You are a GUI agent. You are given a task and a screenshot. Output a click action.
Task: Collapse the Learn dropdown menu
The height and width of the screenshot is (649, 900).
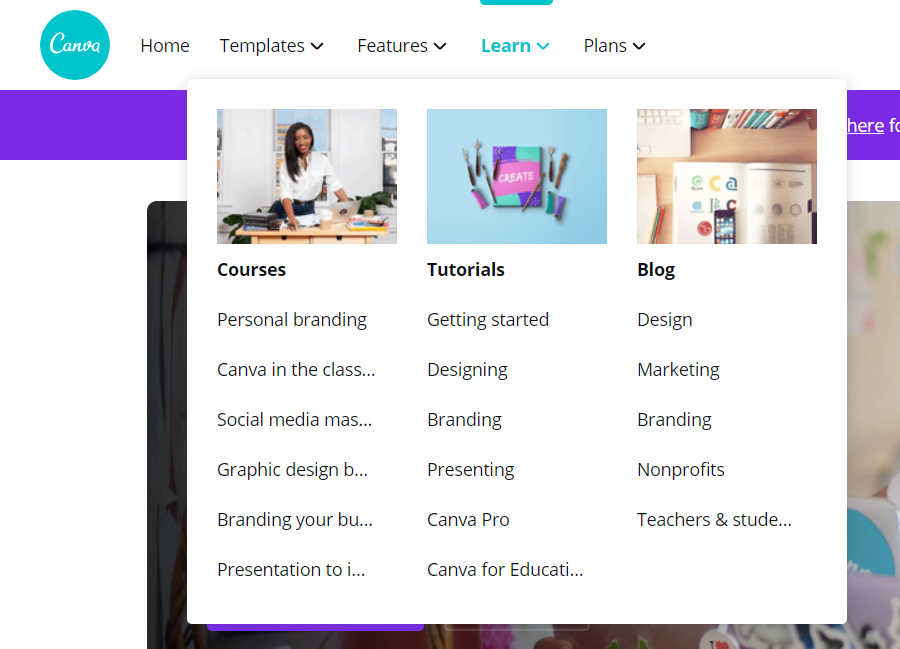515,45
